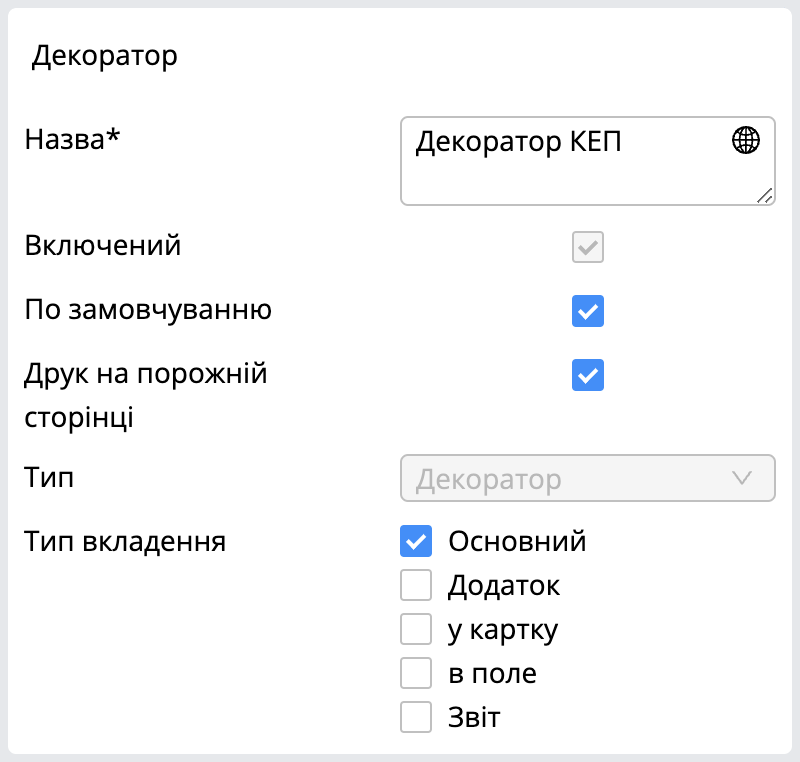Click the Включений label text
The width and height of the screenshot is (800, 762).
(x=103, y=245)
